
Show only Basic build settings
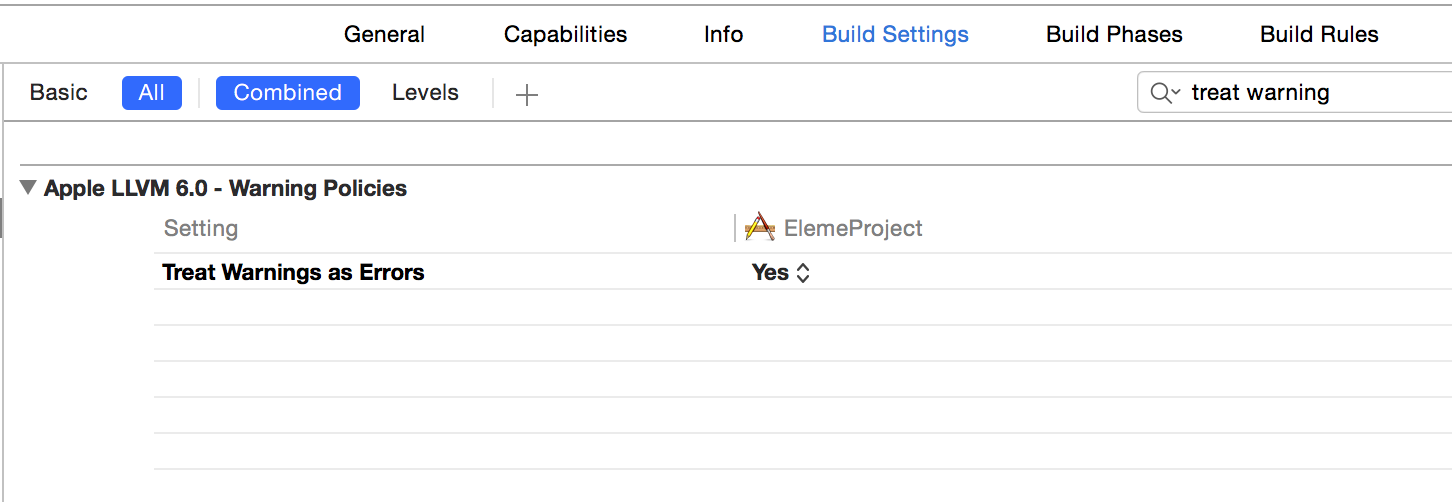pyautogui.click(x=59, y=93)
